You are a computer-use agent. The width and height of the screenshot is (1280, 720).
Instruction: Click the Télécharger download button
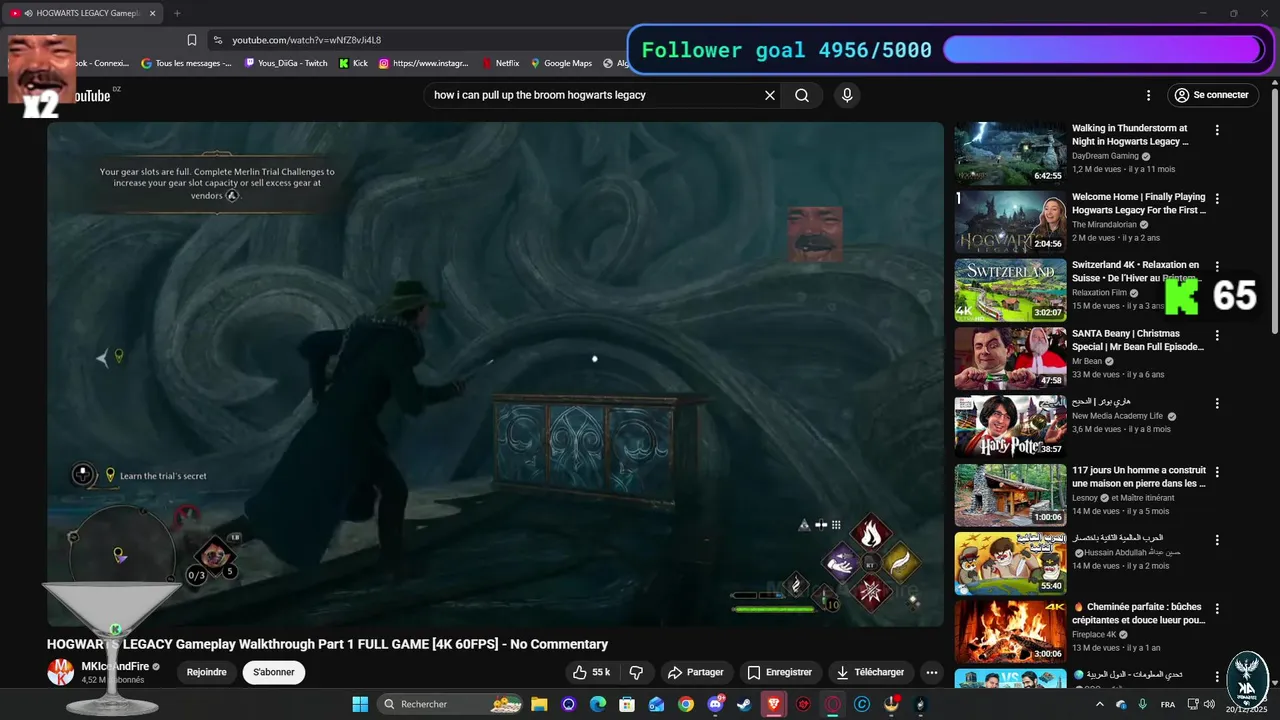click(x=870, y=672)
